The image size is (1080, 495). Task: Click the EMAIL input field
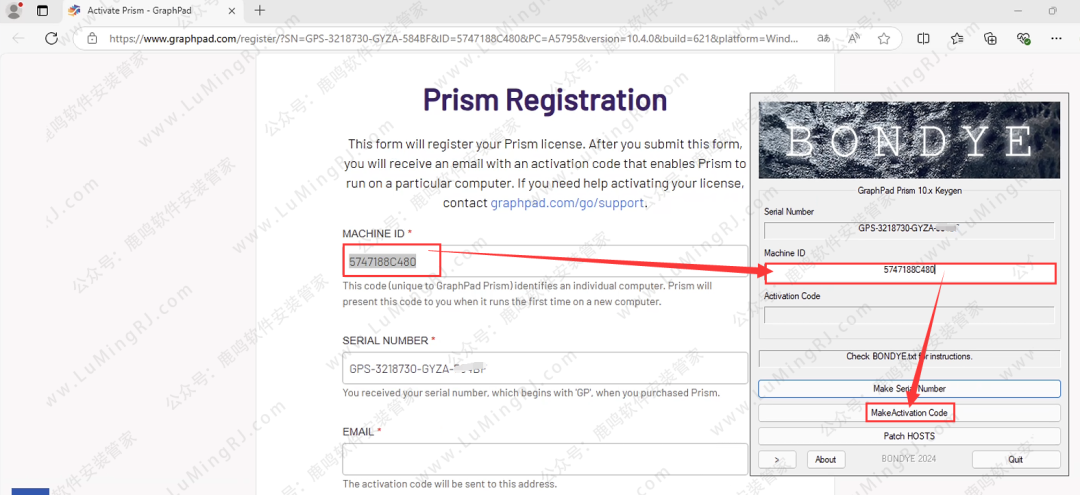[x=545, y=459]
